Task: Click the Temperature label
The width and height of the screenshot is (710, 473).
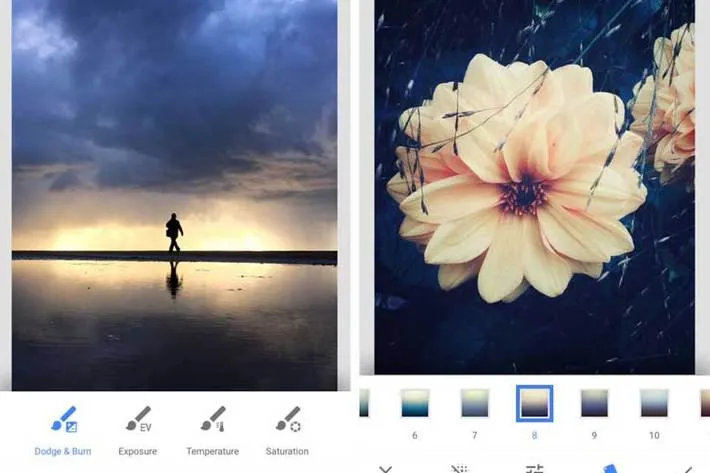Action: click(x=212, y=451)
